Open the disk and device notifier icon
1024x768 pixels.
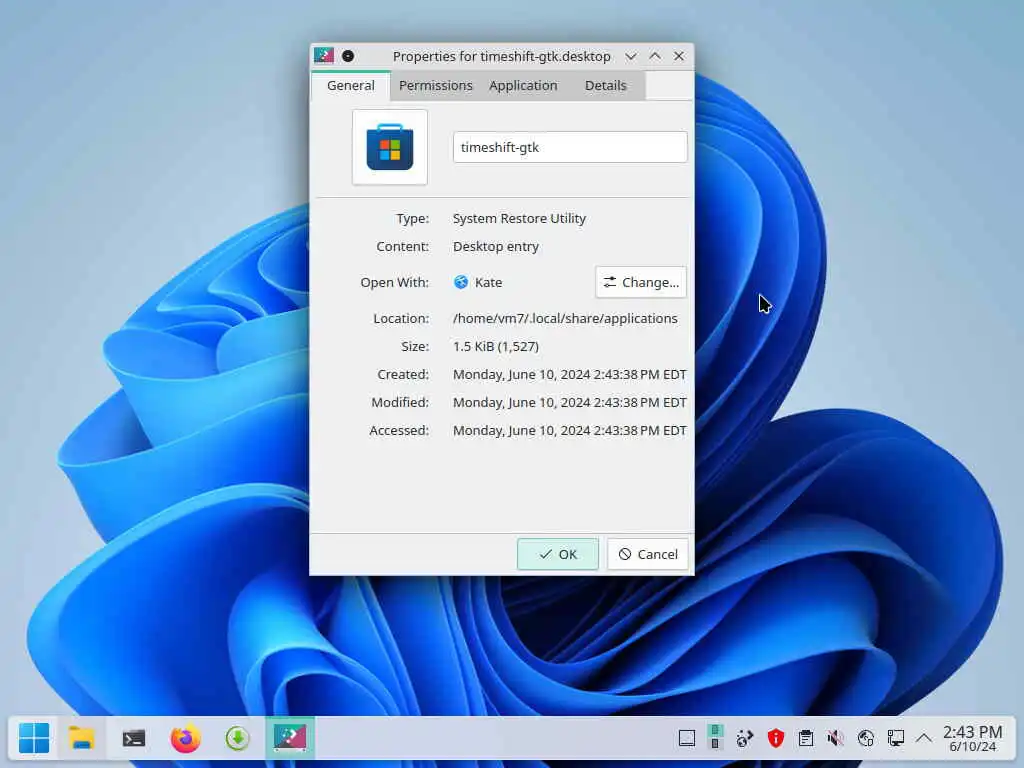pyautogui.click(x=865, y=739)
